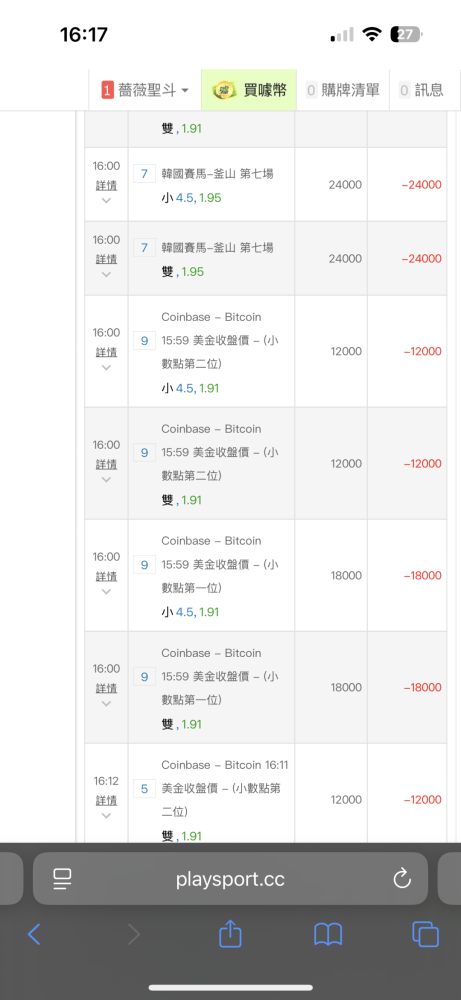
Task: Tap number 5 box in 16:12 row
Action: point(144,790)
